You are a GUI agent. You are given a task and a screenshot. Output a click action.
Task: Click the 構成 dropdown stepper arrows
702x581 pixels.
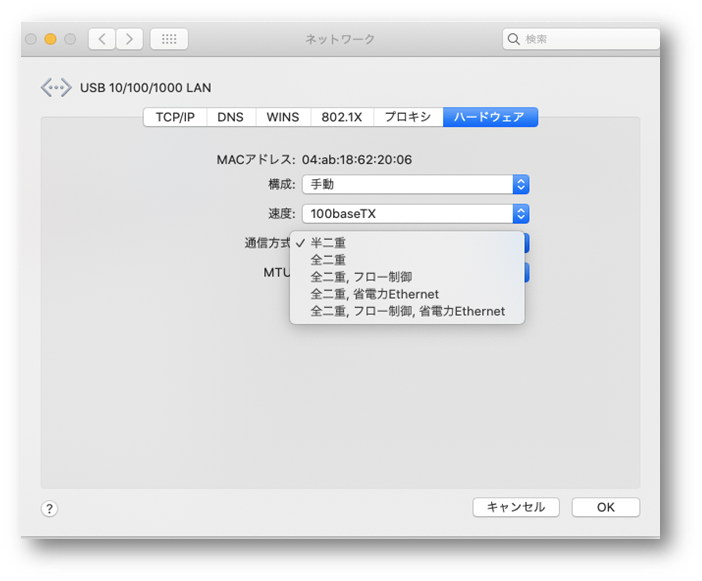tap(521, 184)
